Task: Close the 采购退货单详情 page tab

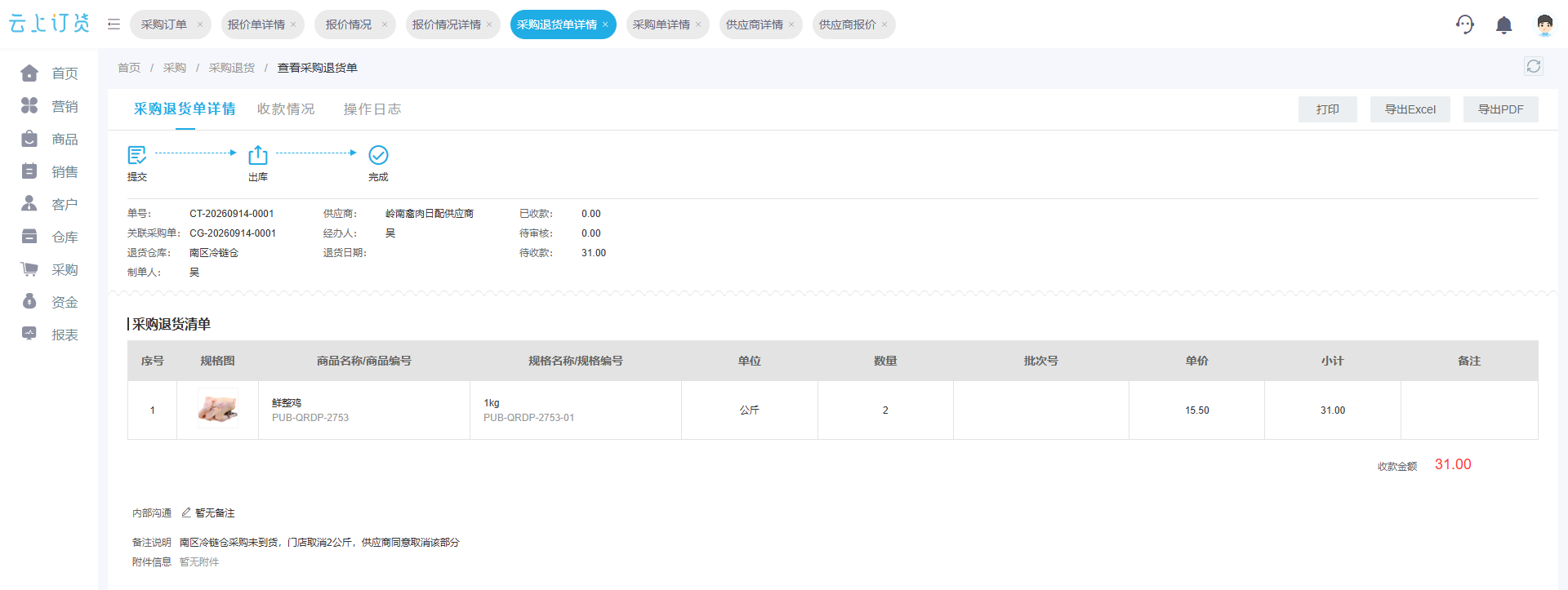Action: pyautogui.click(x=605, y=24)
